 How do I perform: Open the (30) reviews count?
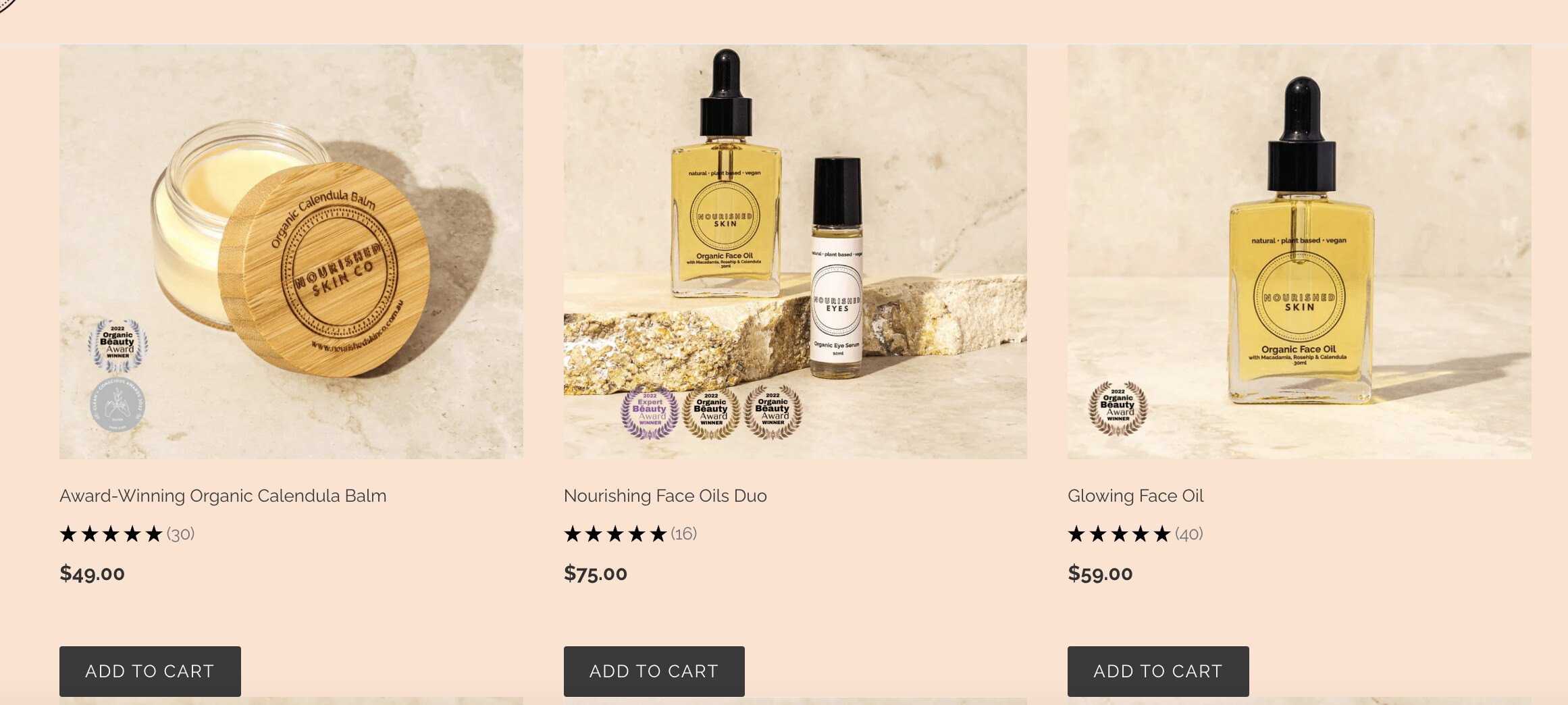(x=180, y=534)
